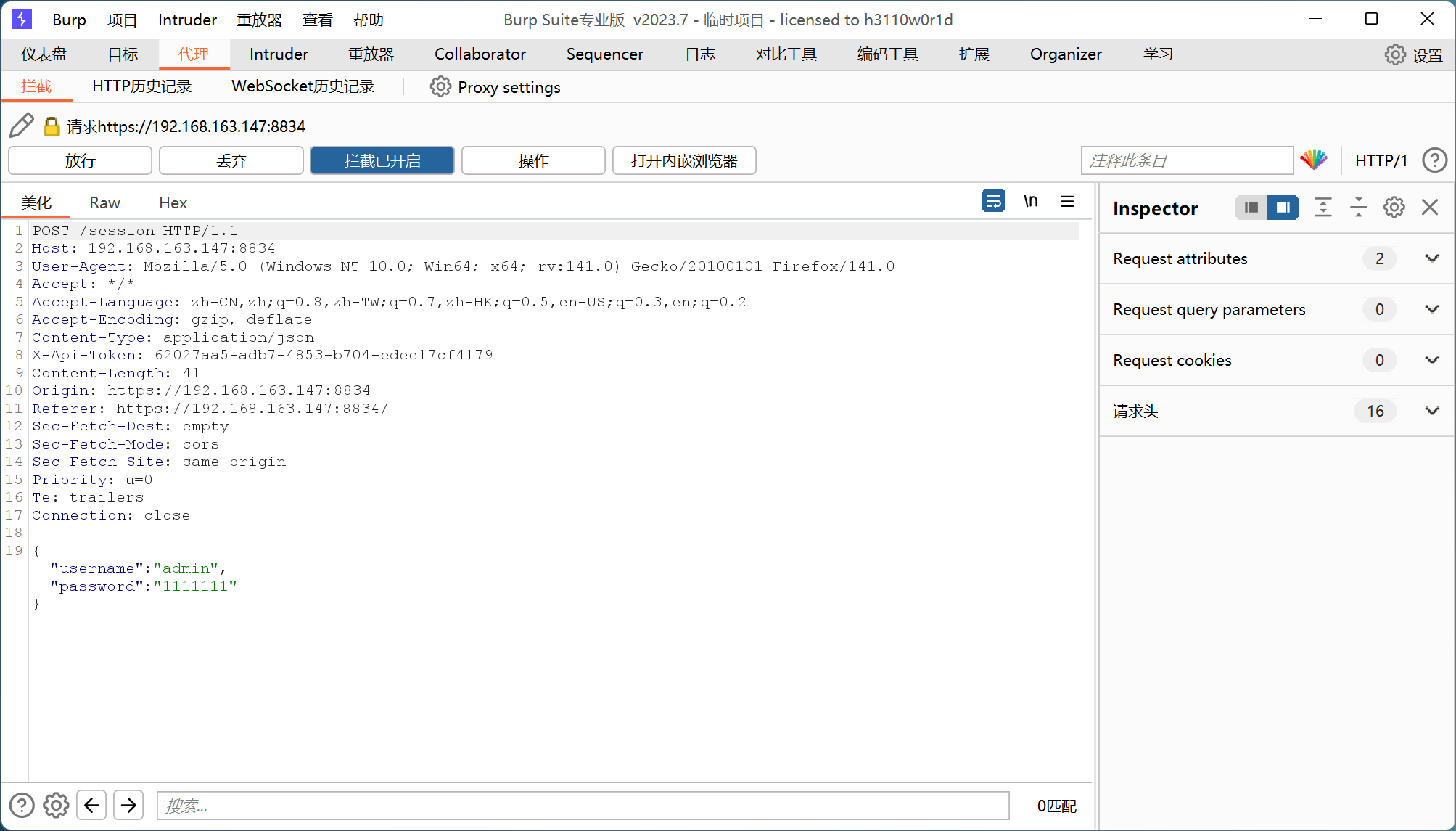
Task: Open the 学习 learn tab
Action: coord(1158,54)
